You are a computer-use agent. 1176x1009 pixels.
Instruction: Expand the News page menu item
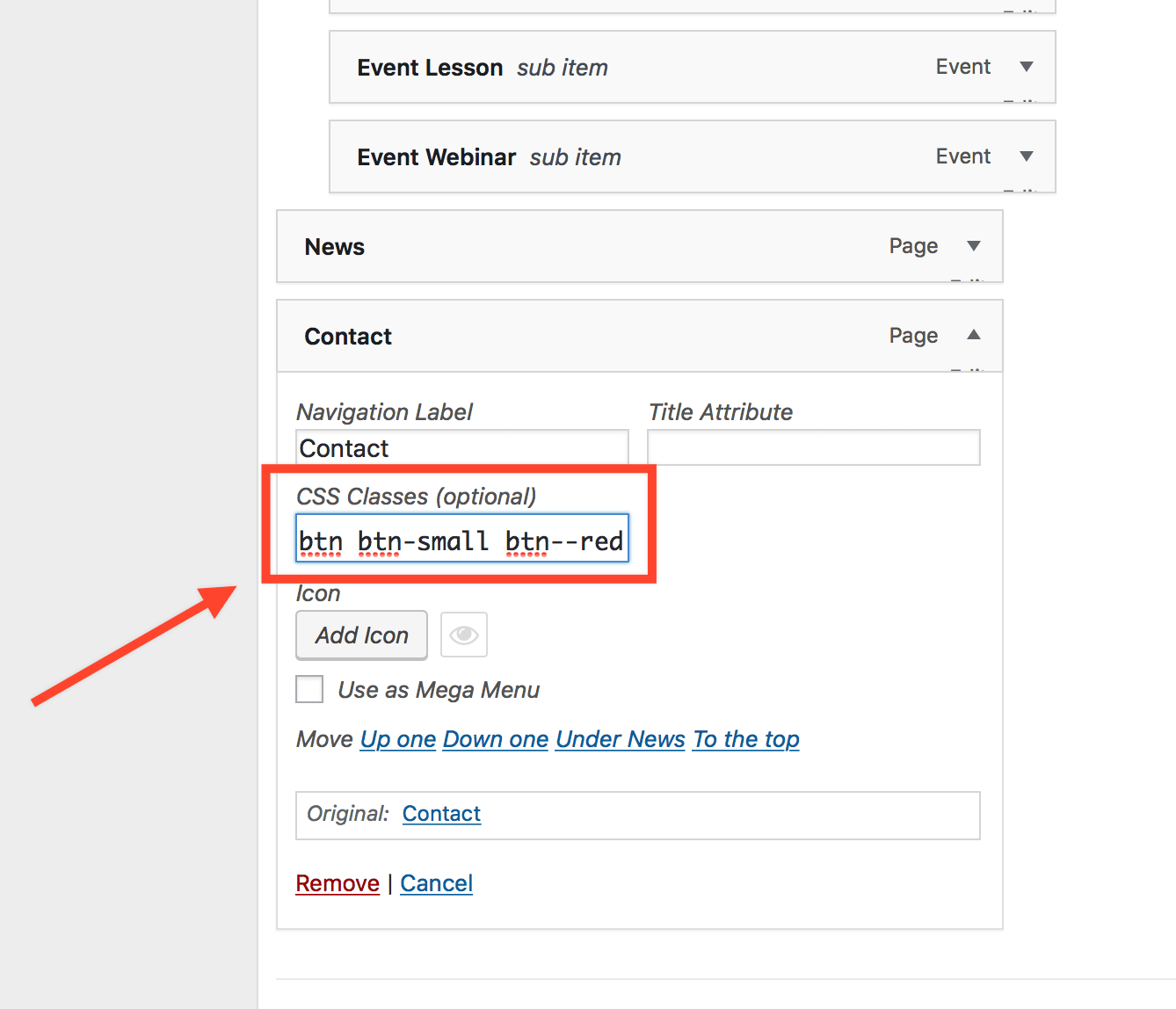click(x=973, y=246)
